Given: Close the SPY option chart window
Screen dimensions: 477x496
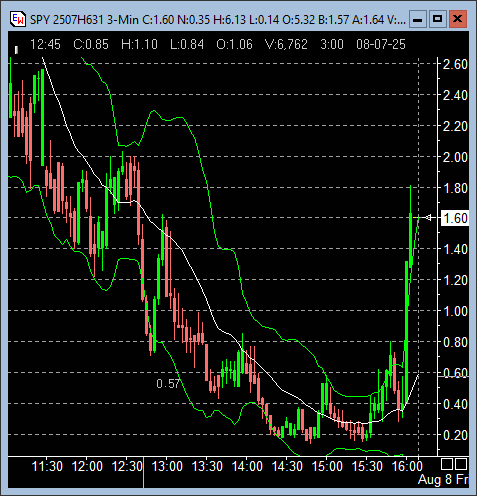Looking at the screenshot, I should pos(457,20).
